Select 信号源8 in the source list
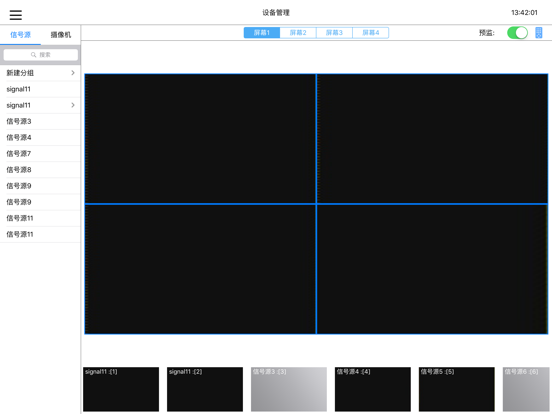Screen dimensions: 552x414 [40, 170]
